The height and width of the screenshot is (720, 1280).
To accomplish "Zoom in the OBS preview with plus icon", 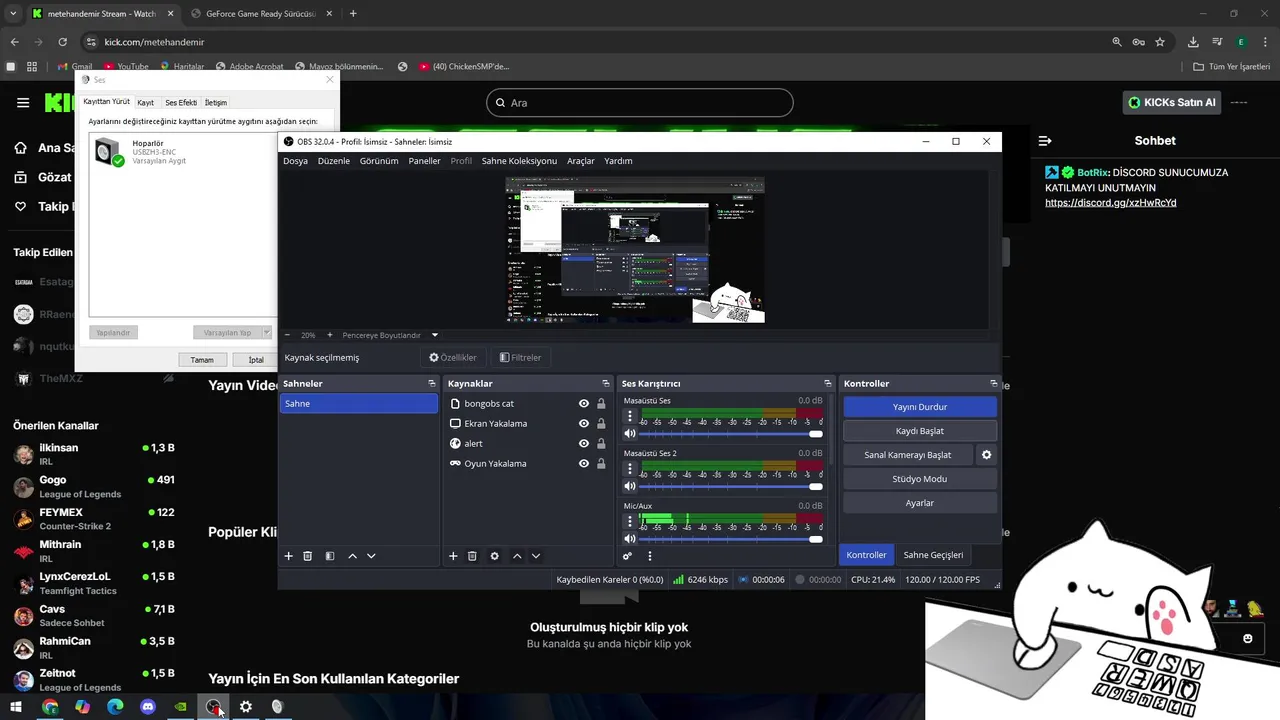I will [330, 335].
